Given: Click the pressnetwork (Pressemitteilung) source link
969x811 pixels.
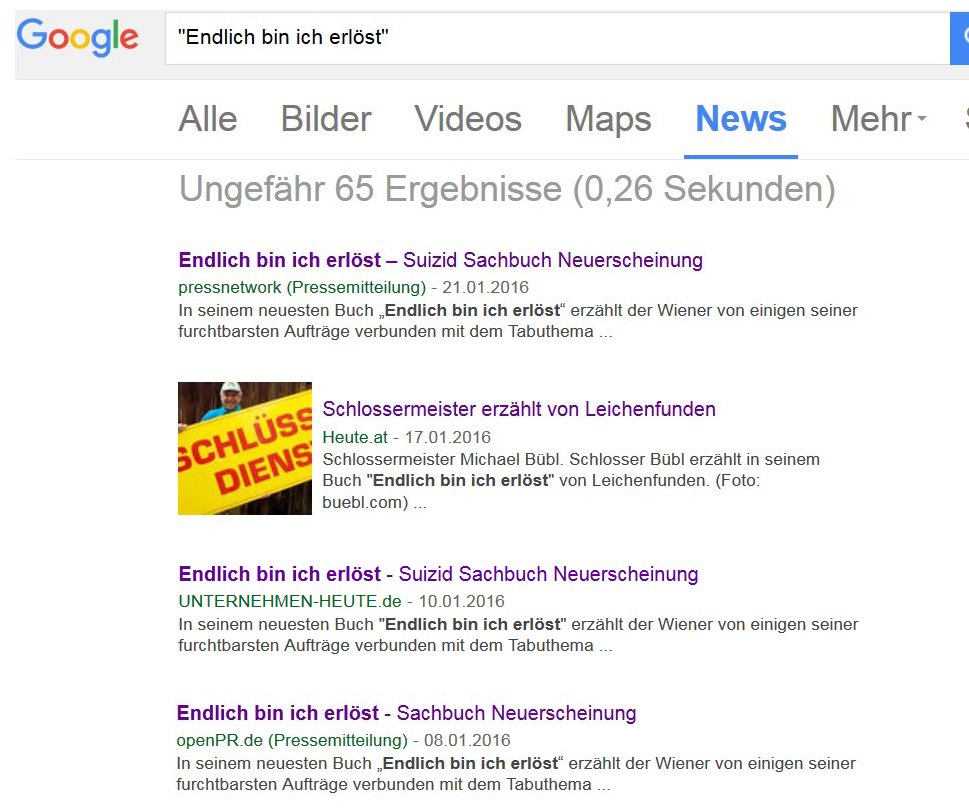Looking at the screenshot, I should [x=302, y=287].
